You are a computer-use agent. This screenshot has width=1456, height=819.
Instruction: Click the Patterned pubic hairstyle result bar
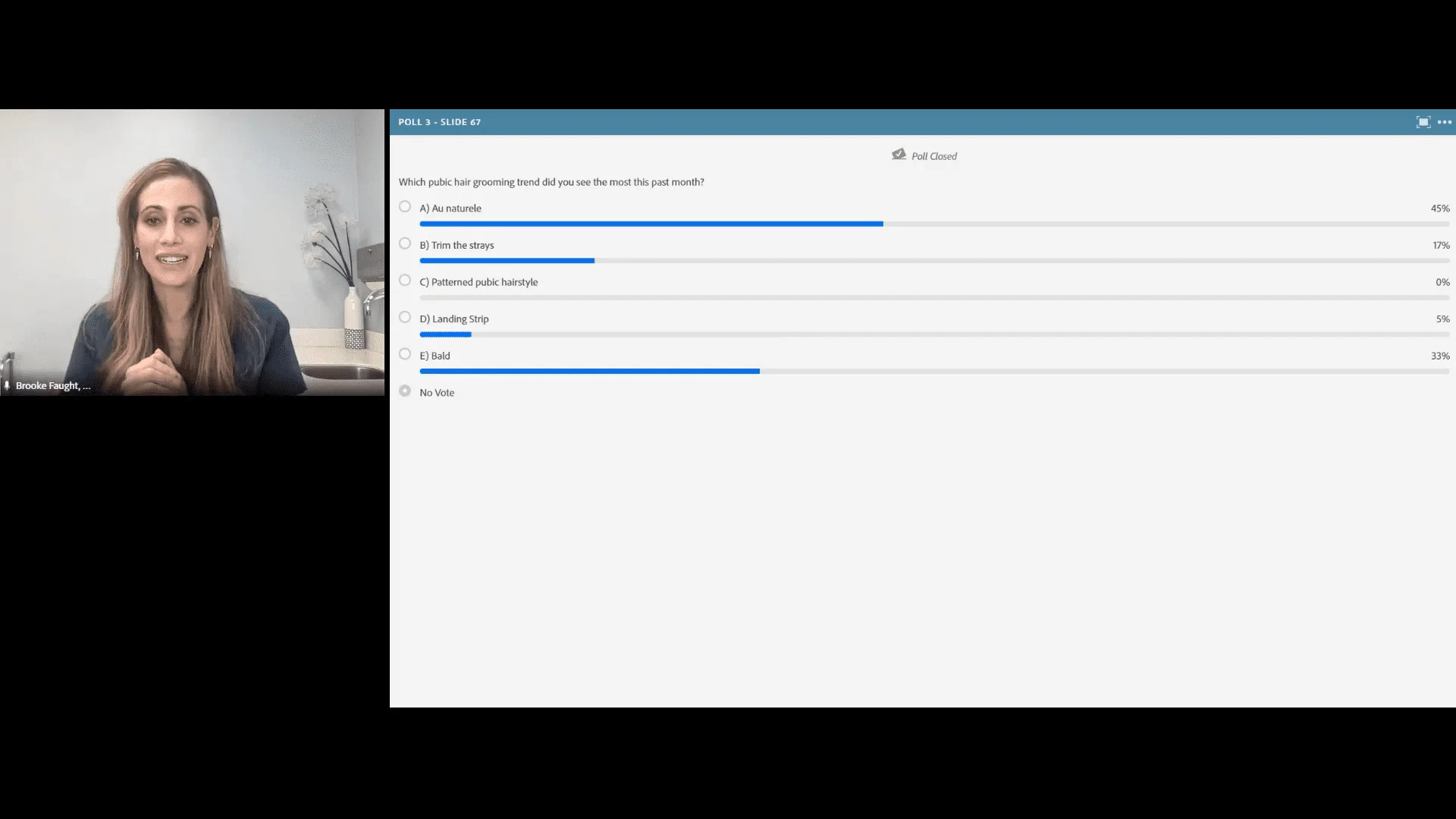(x=934, y=298)
